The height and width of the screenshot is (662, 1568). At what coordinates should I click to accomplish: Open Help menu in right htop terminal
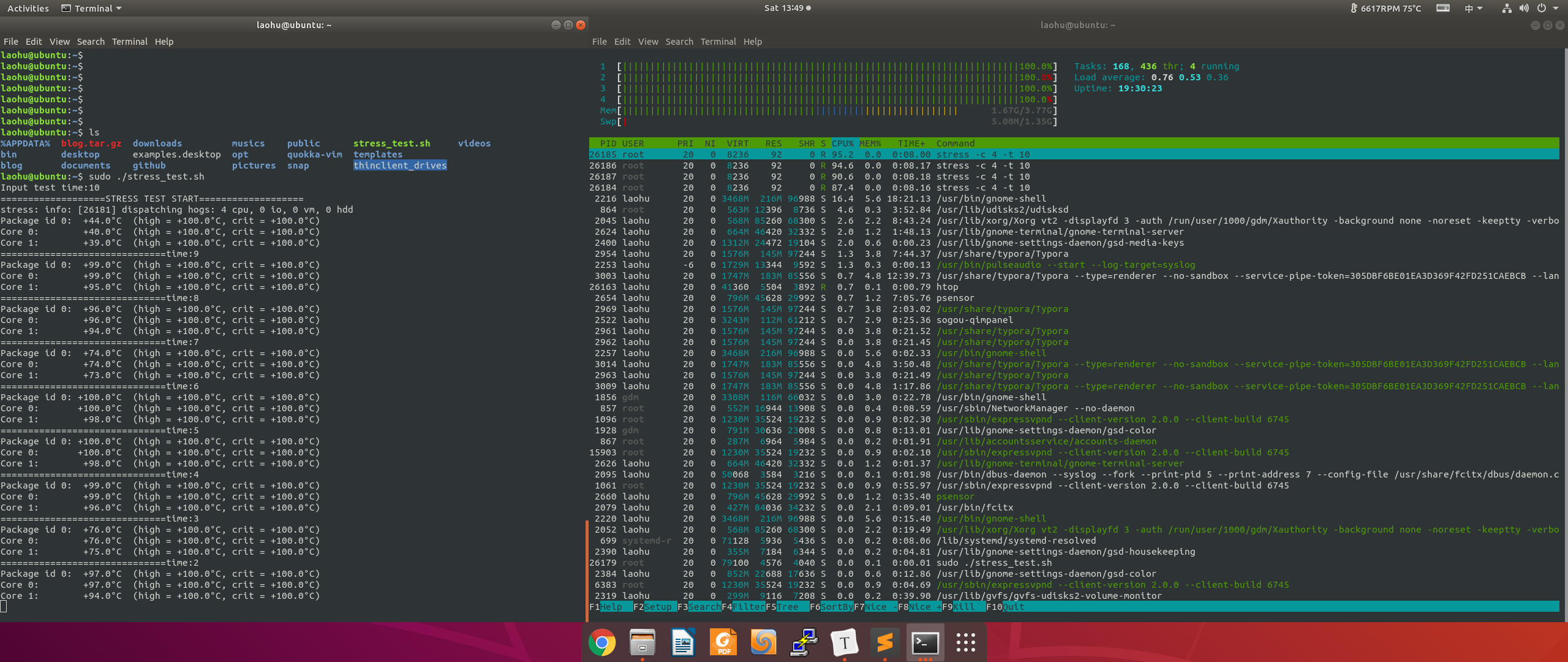[753, 42]
